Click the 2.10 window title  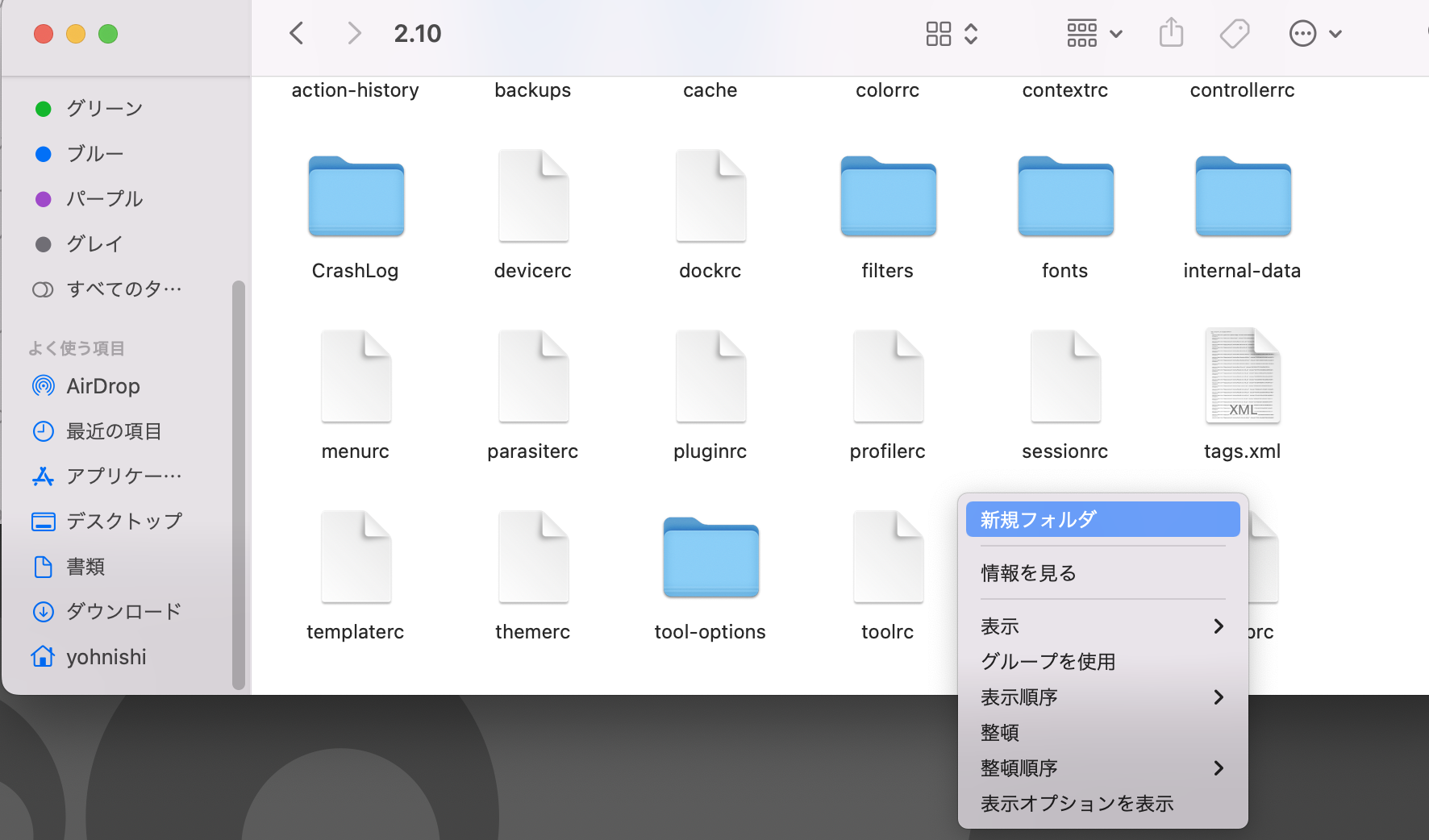[418, 33]
